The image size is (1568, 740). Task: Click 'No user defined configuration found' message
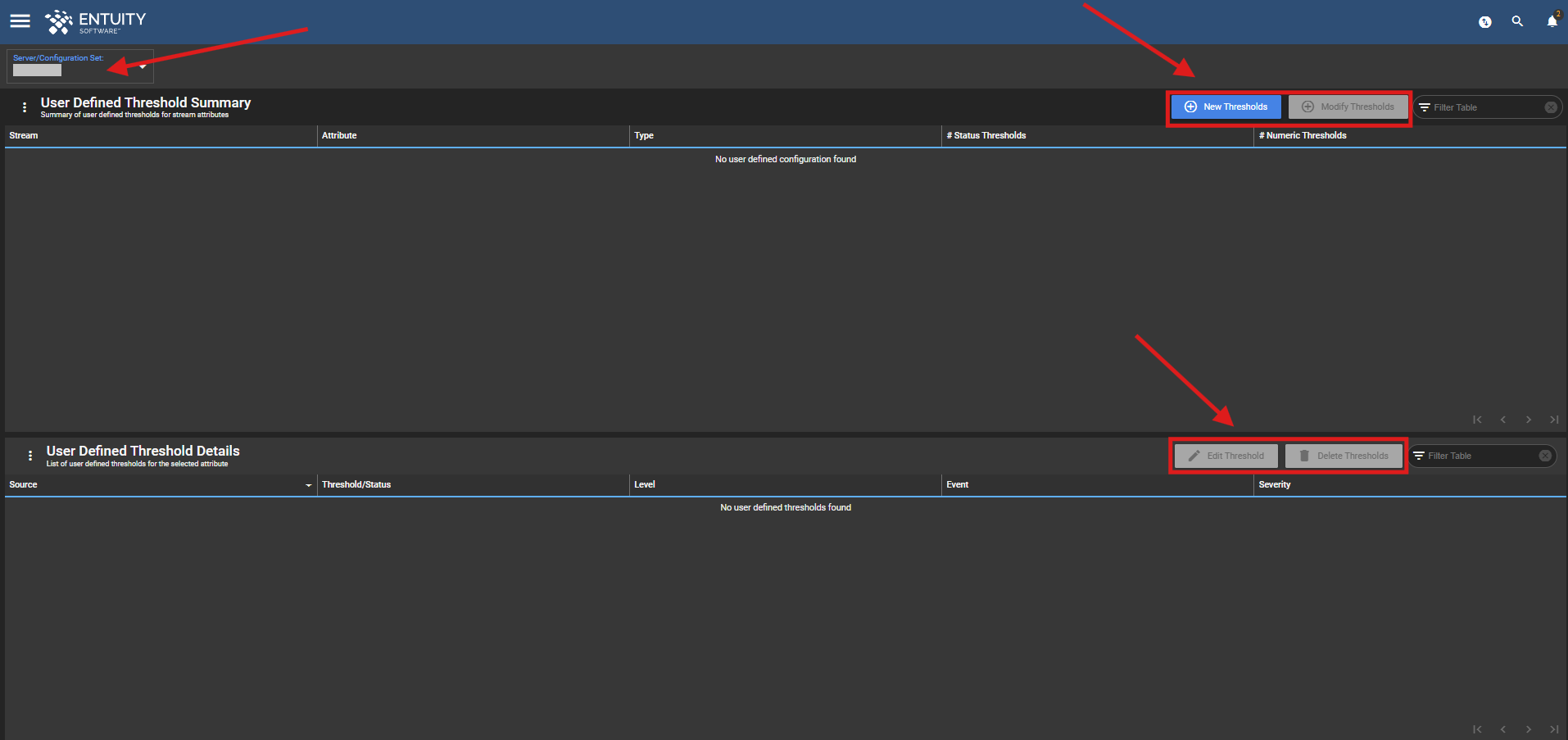pos(786,160)
